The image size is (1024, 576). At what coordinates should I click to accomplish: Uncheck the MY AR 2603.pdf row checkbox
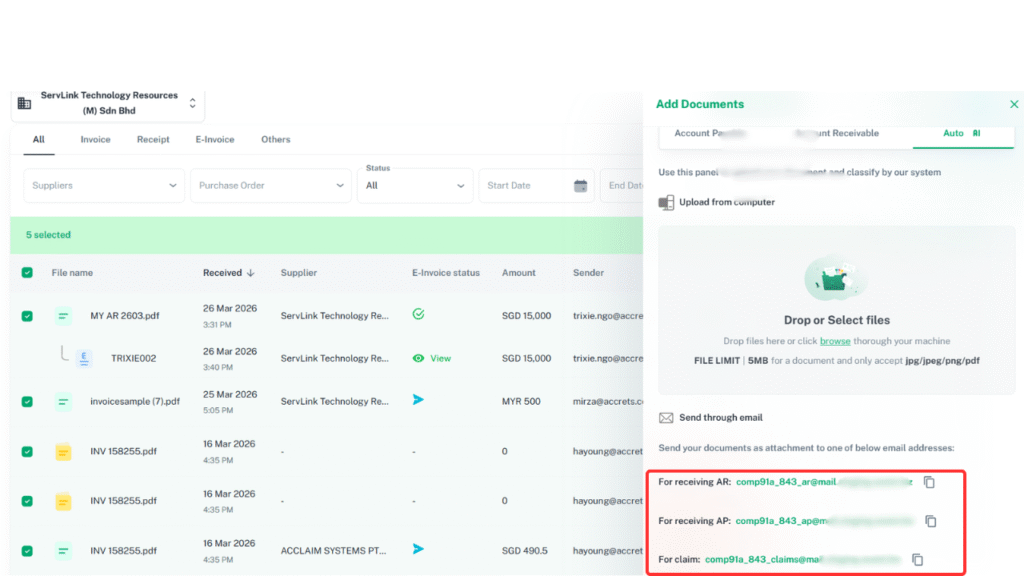[x=27, y=316]
